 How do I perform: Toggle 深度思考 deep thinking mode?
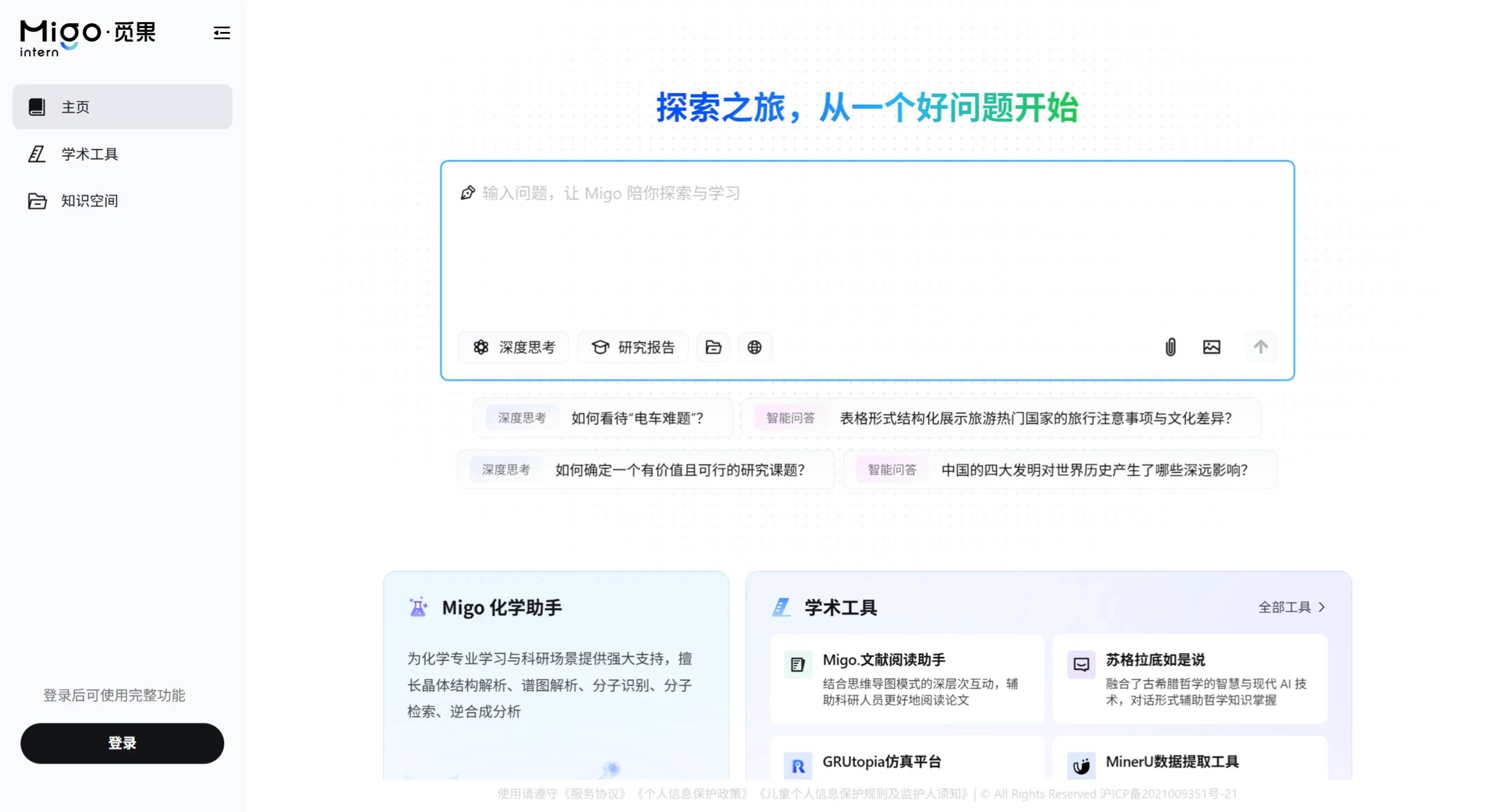coord(514,347)
